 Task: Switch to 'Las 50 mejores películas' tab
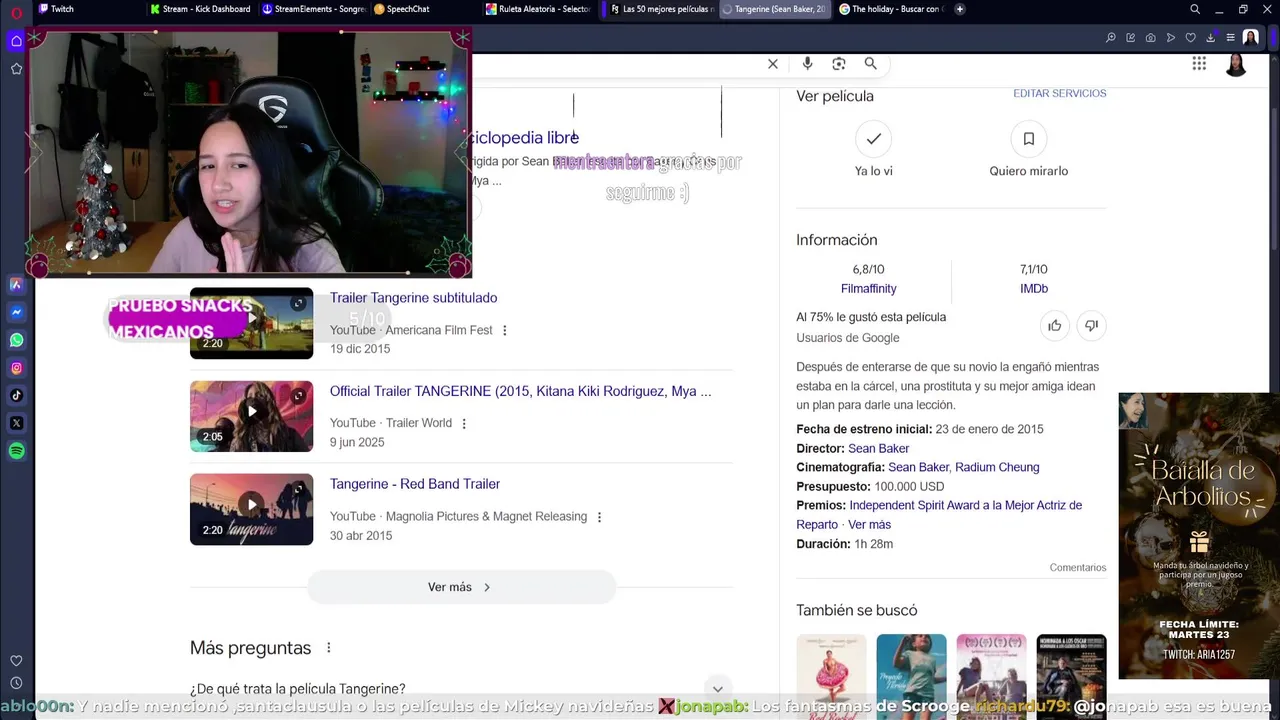click(x=662, y=9)
